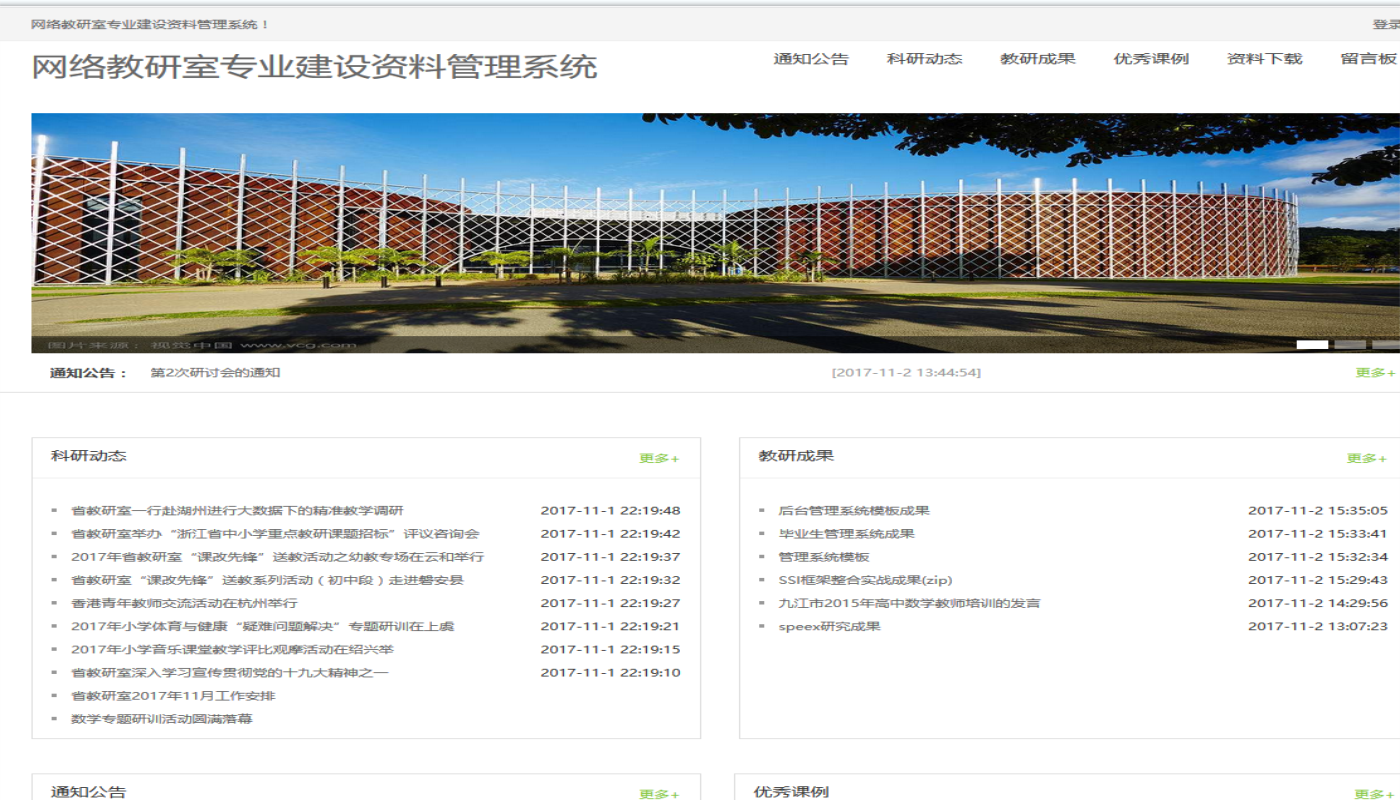
Task: Open the SSI框架整合实战成果(zip) entry
Action: coord(865,580)
